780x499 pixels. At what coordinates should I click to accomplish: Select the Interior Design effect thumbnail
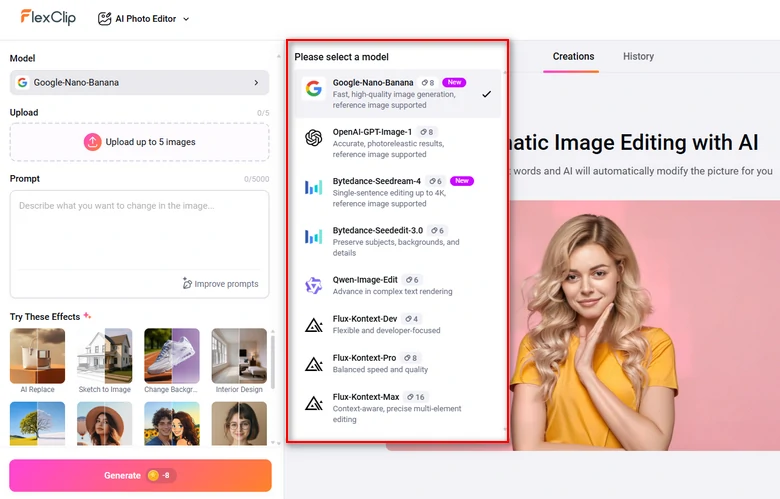coord(239,356)
